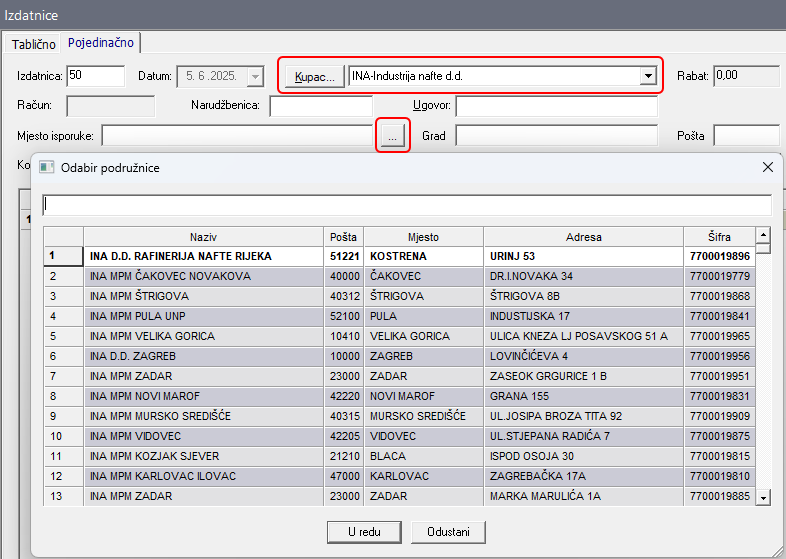Screen dimensions: 786x559
Task: Click the dialog window icon beside the Odabir podružnice title
Action: coord(47,167)
